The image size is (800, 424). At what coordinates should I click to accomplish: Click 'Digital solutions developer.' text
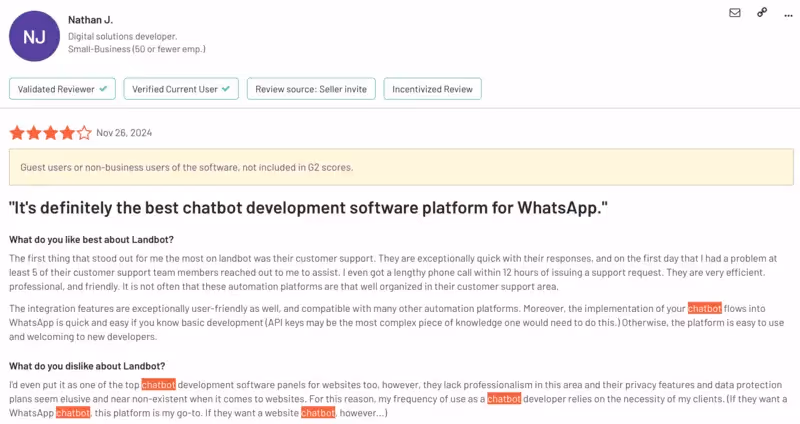123,37
